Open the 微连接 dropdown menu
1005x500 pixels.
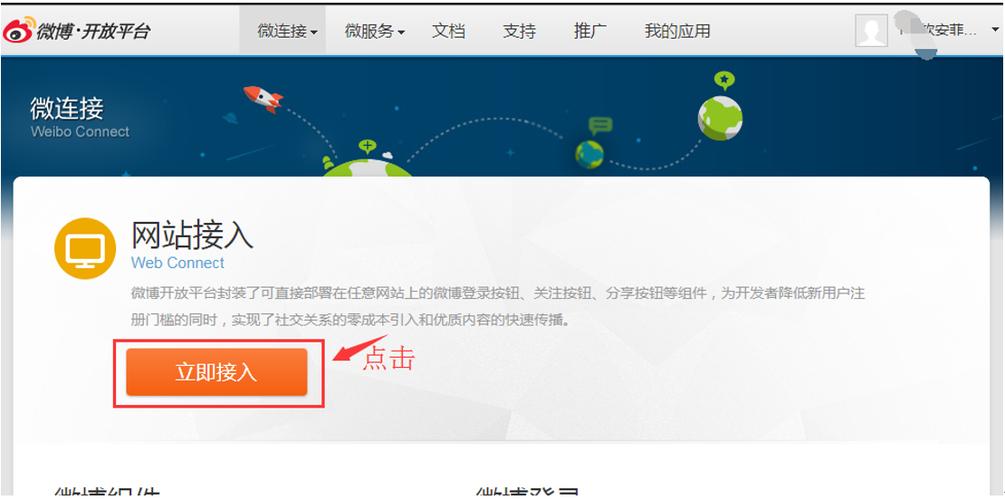(283, 31)
